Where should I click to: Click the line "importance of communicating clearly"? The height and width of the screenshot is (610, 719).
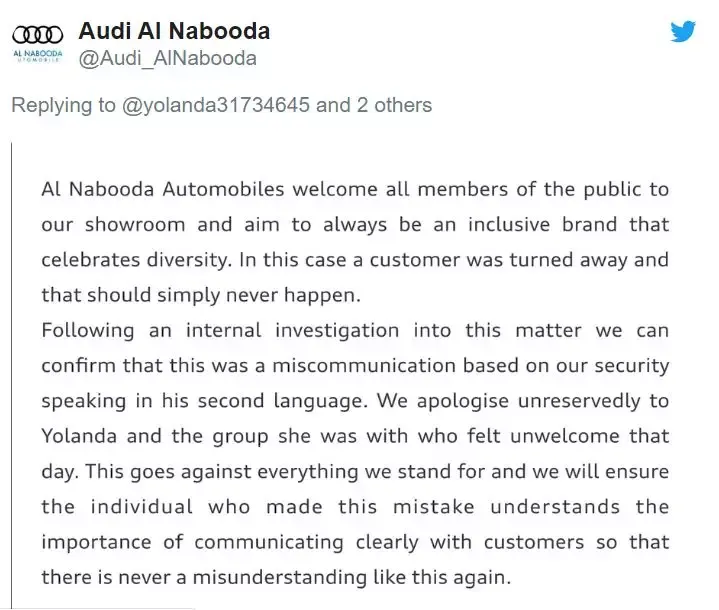[x=355, y=542]
